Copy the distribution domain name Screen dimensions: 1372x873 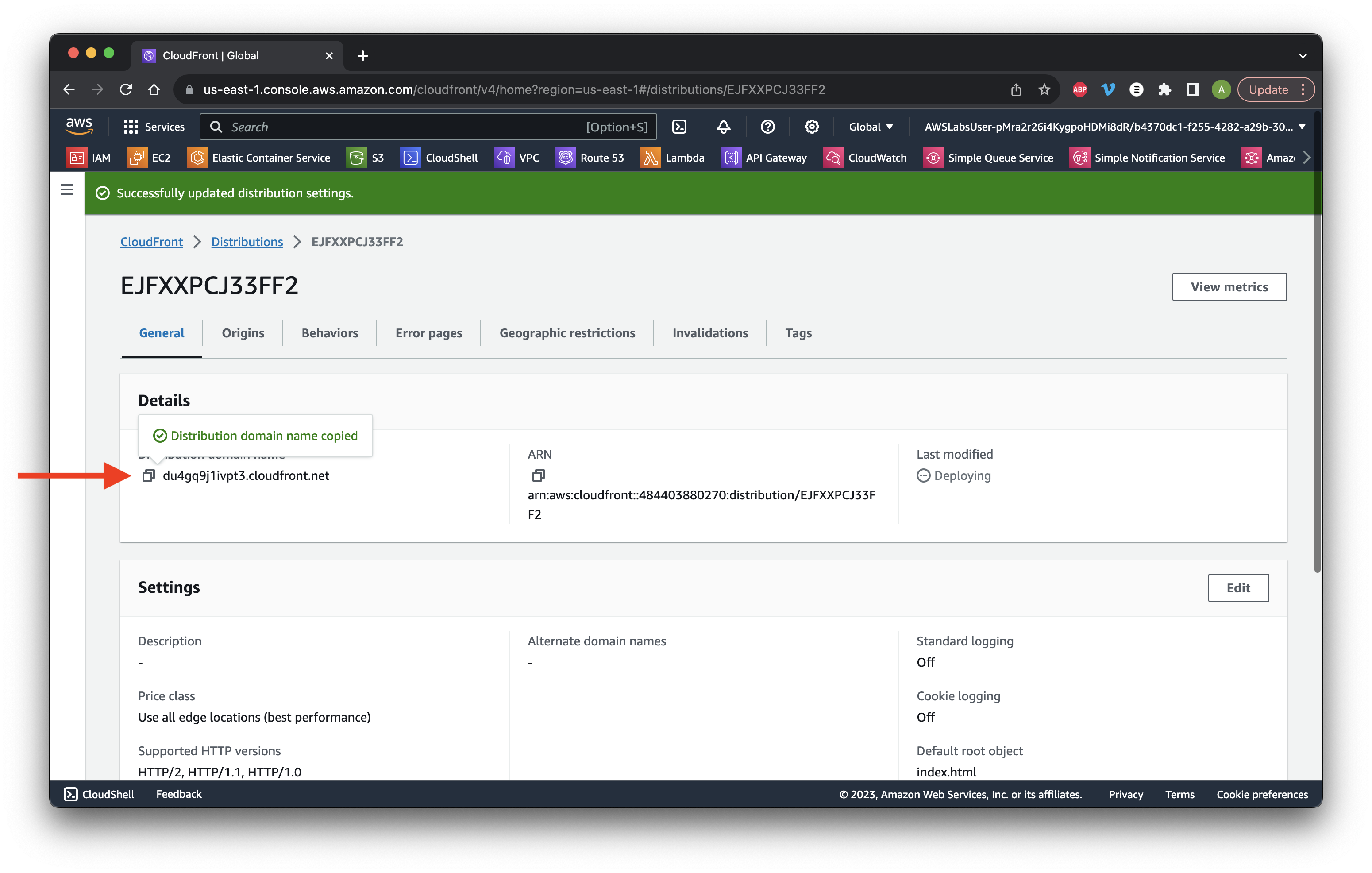point(148,475)
